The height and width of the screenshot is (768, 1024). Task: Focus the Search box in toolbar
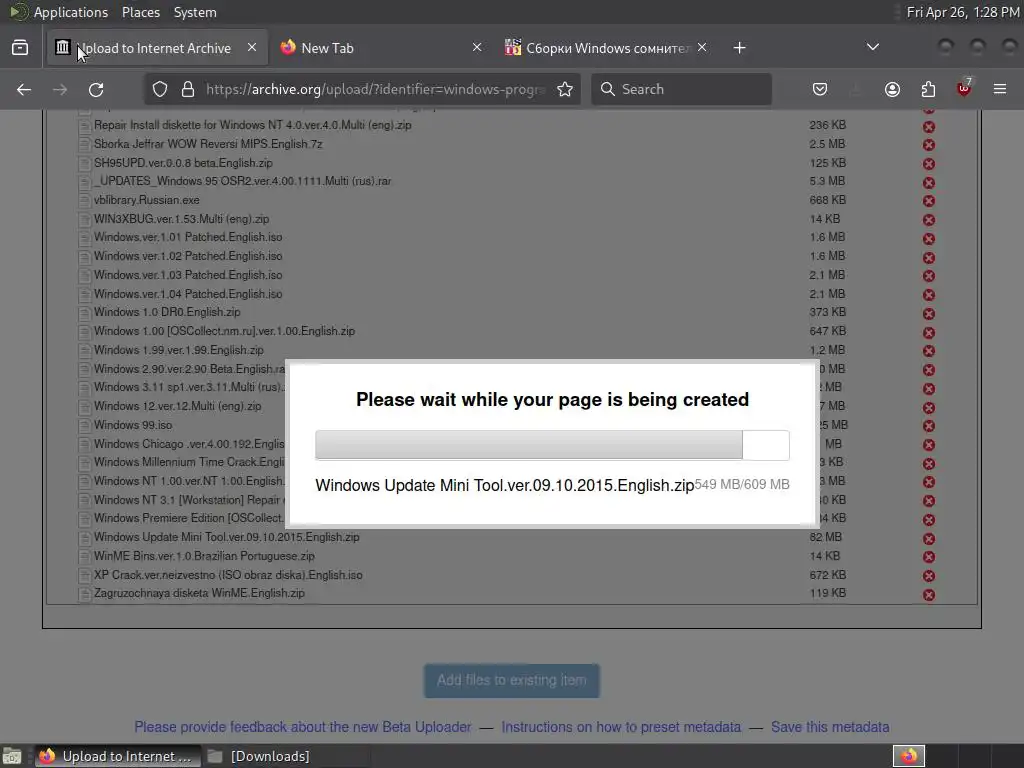point(681,89)
